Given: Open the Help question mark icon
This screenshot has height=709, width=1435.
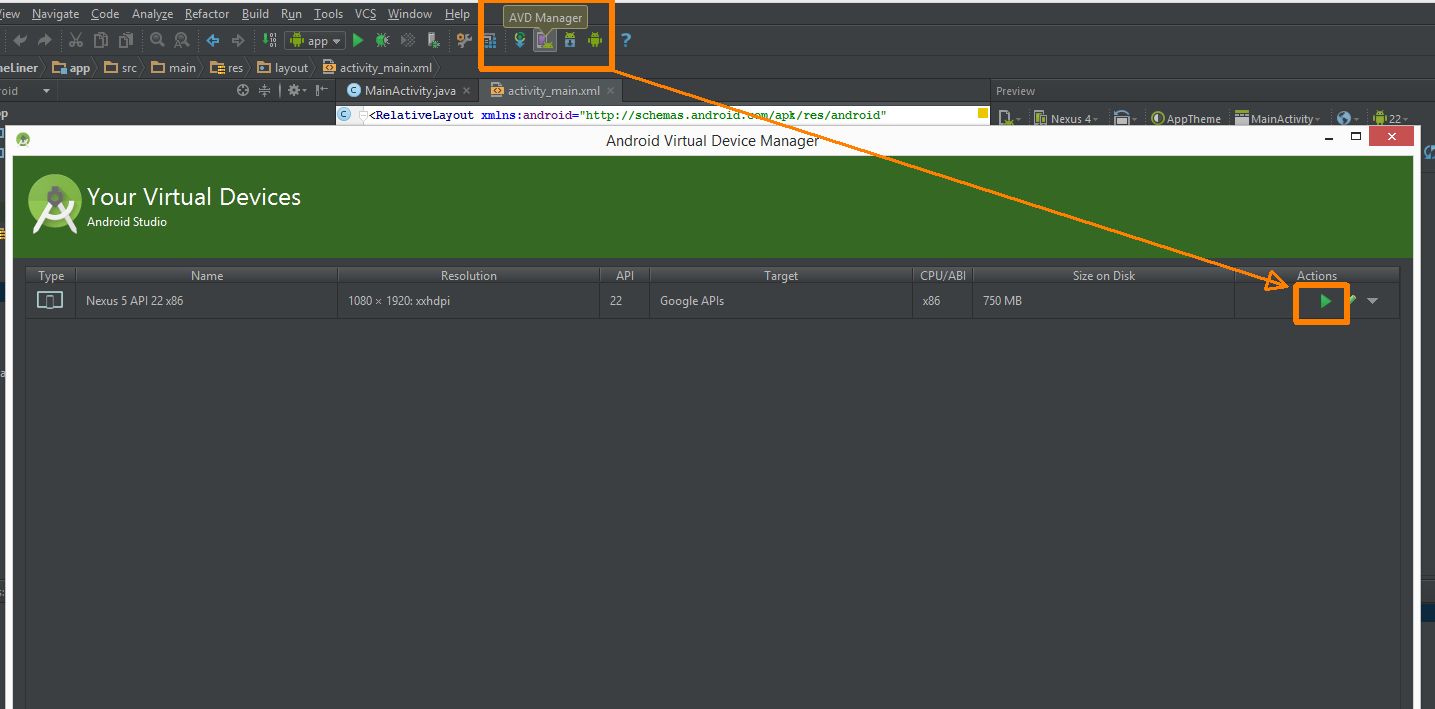Looking at the screenshot, I should [x=626, y=40].
